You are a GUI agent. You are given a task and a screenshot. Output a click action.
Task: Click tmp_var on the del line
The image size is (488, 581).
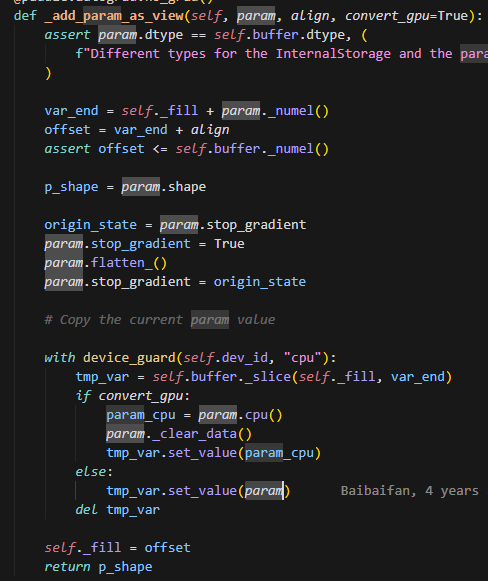pos(133,510)
